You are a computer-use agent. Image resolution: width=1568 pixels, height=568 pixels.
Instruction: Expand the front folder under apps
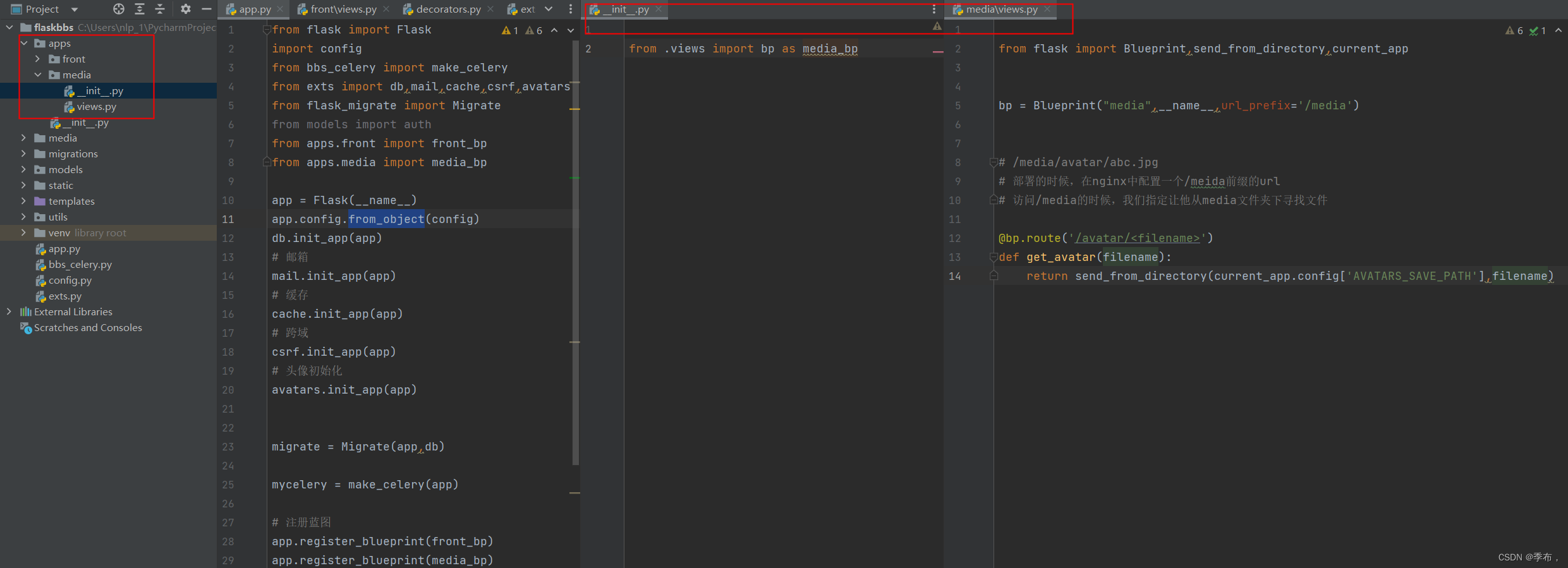[38, 59]
